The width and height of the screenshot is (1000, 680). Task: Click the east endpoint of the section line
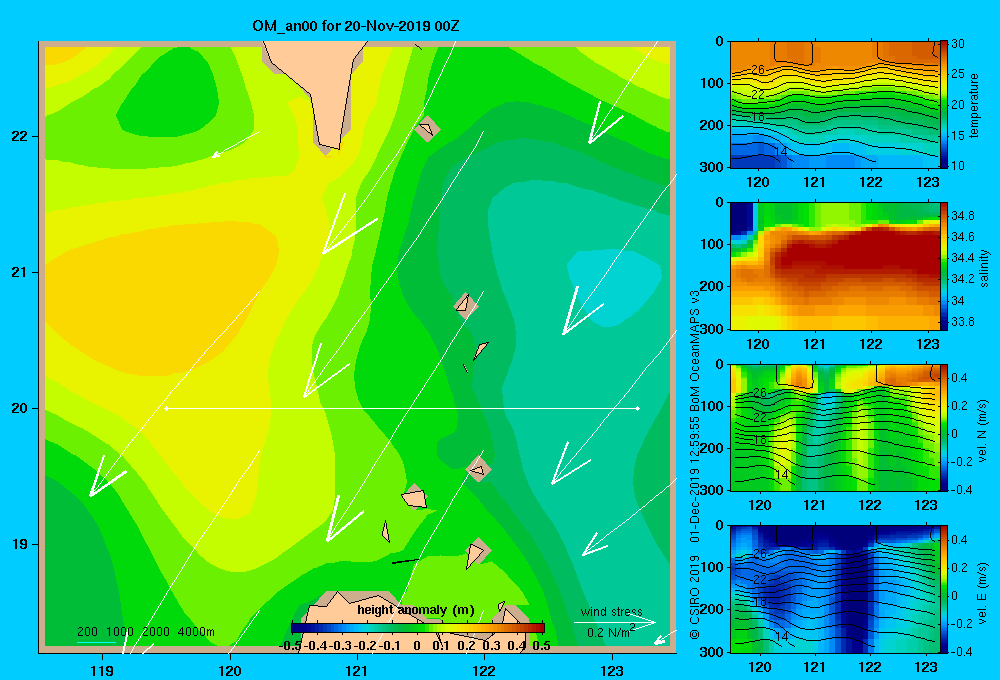click(x=638, y=408)
